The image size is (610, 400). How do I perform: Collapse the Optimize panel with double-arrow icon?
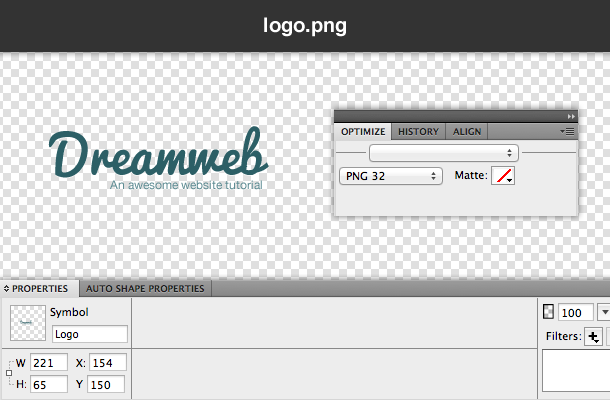click(x=571, y=116)
